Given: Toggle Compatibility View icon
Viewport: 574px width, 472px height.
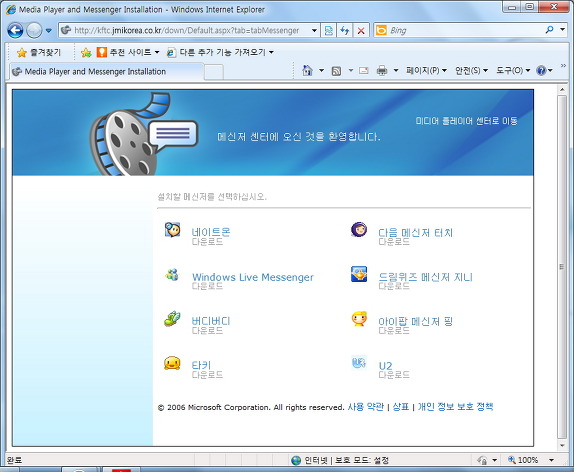Looking at the screenshot, I should tap(328, 30).
